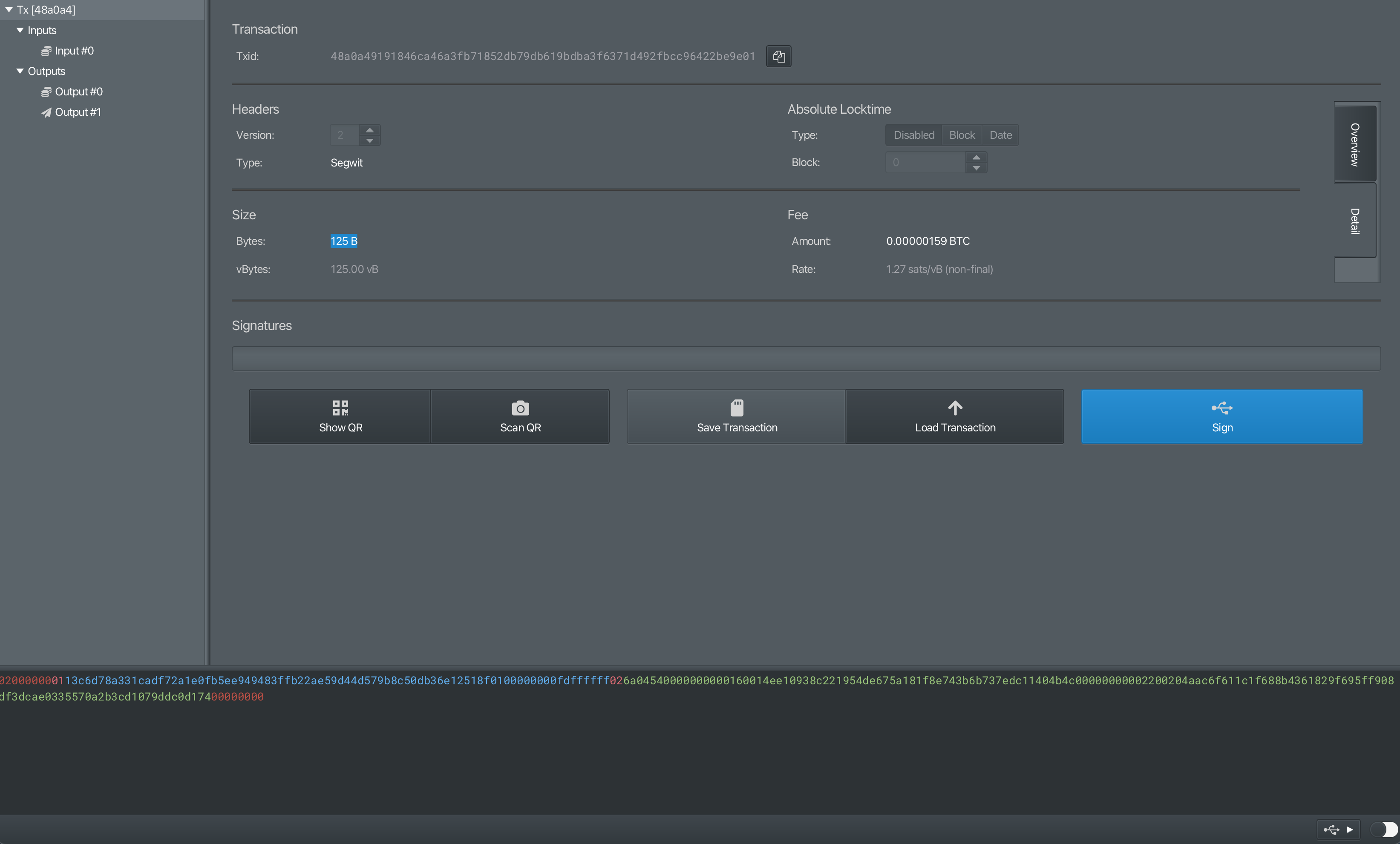This screenshot has height=844, width=1400.
Task: Click the Save Transaction button
Action: 736,416
